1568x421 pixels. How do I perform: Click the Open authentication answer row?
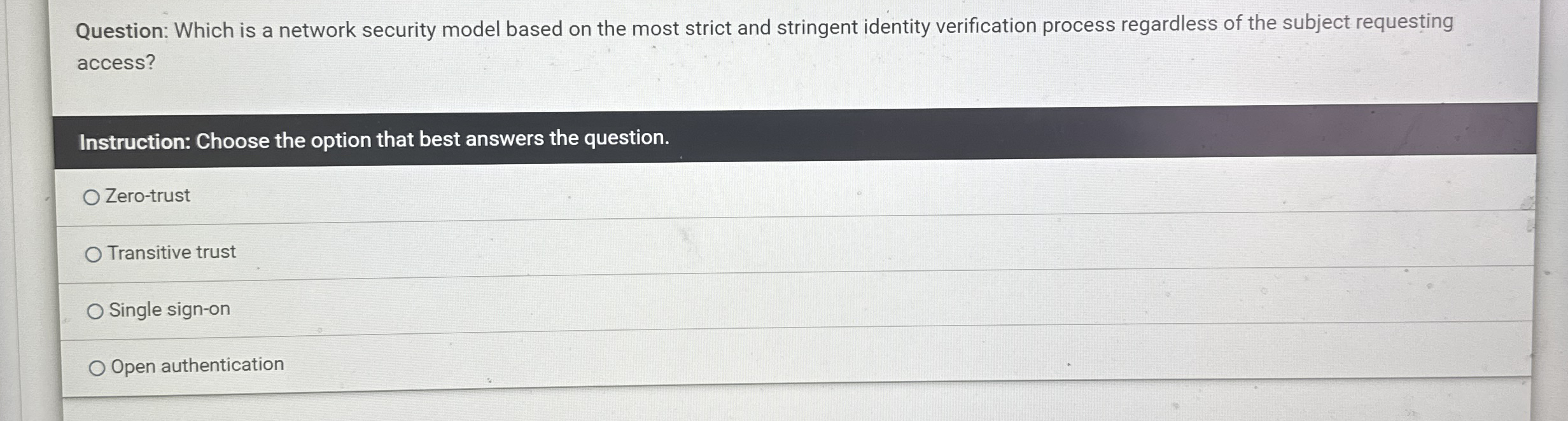point(509,366)
